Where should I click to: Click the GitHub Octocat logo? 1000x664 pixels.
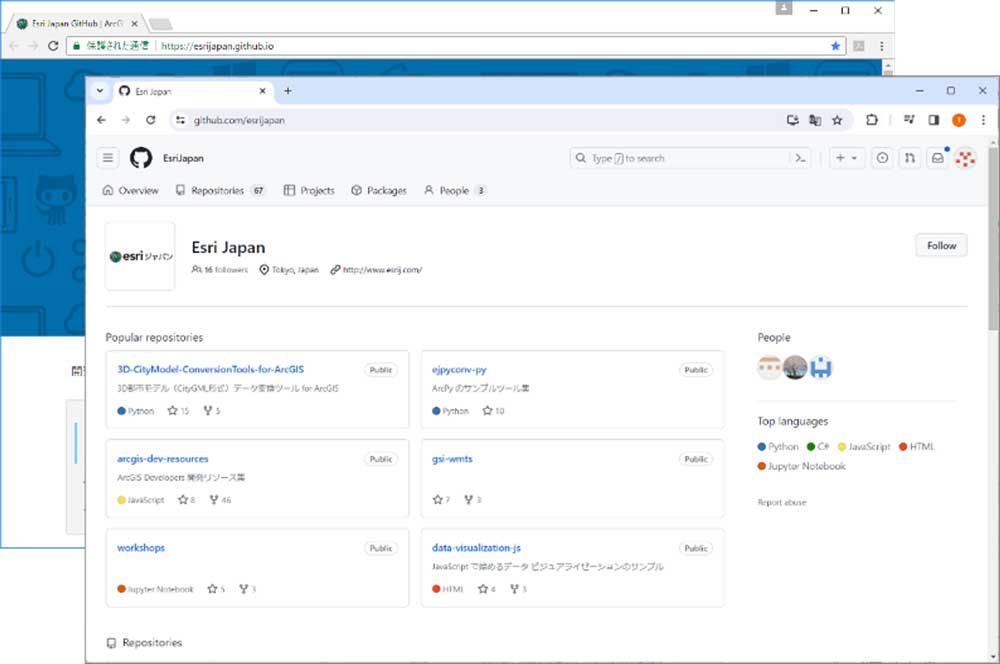pos(141,158)
